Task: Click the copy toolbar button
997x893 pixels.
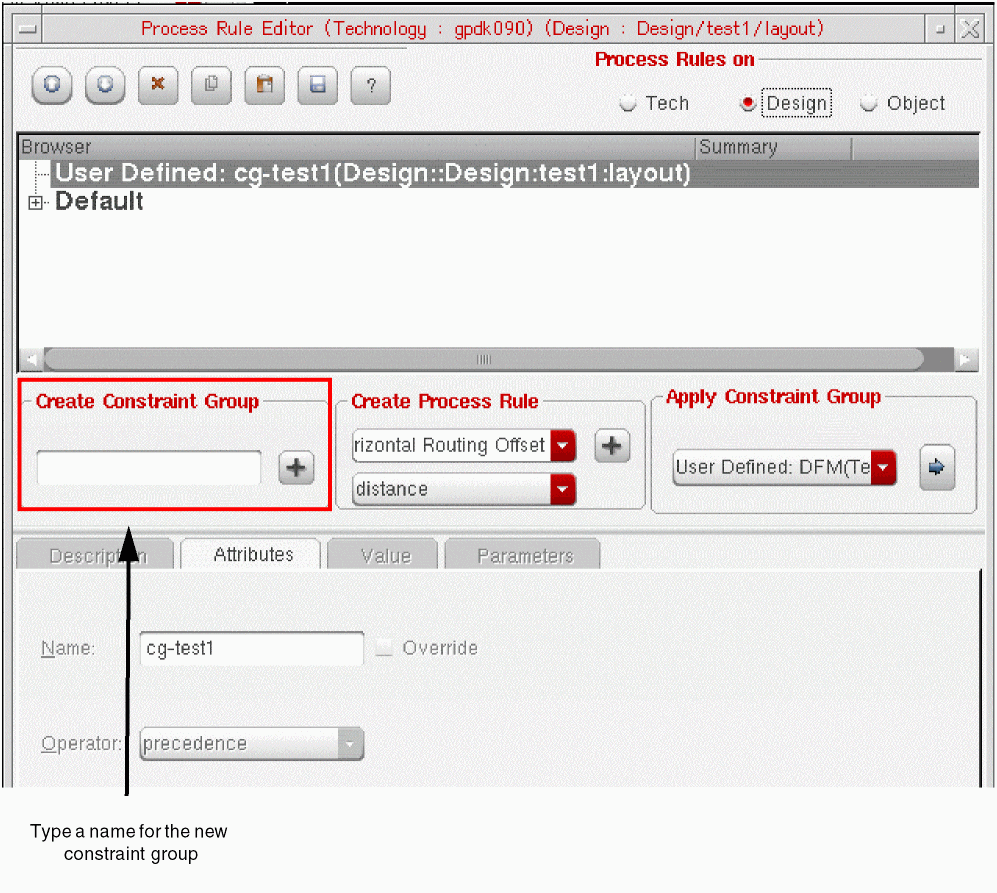Action: coord(210,86)
